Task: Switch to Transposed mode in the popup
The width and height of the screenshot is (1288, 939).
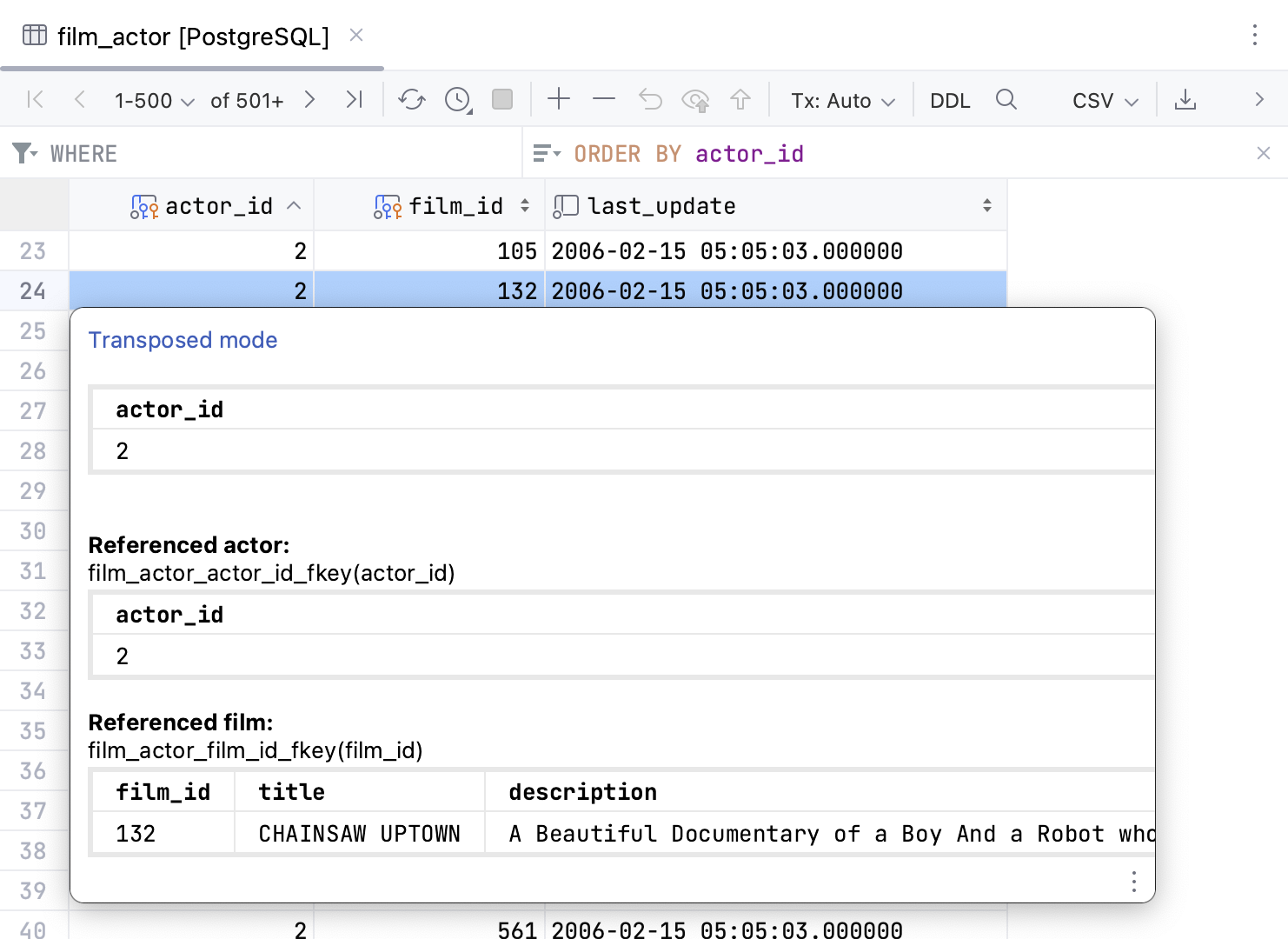Action: click(x=183, y=340)
